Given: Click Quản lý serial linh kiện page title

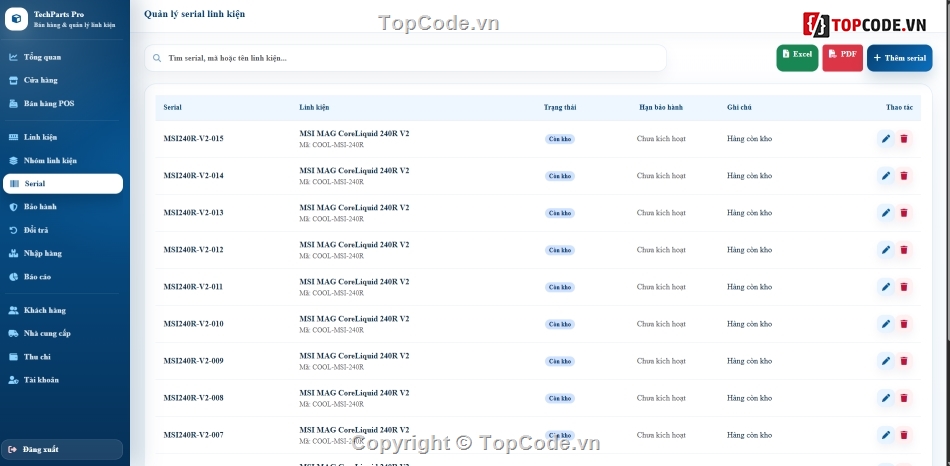Looking at the screenshot, I should coord(194,14).
